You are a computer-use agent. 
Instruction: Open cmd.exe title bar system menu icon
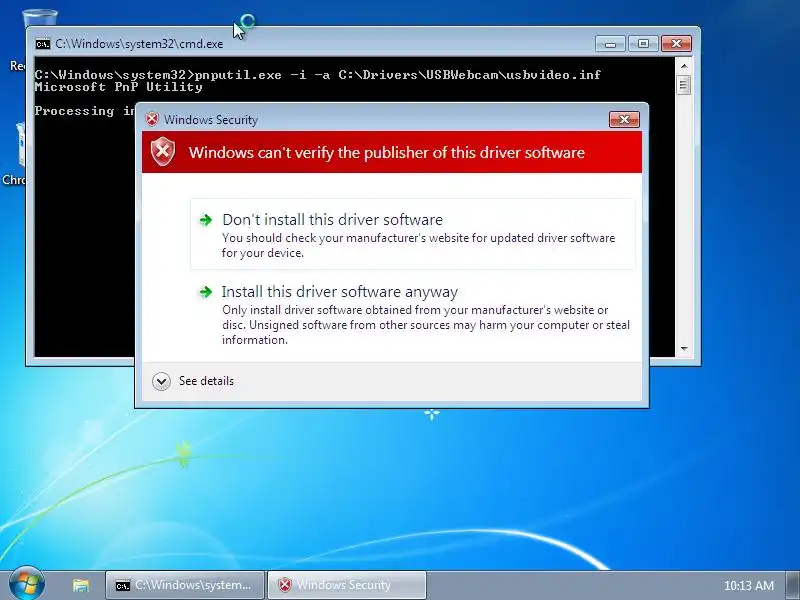(x=43, y=44)
